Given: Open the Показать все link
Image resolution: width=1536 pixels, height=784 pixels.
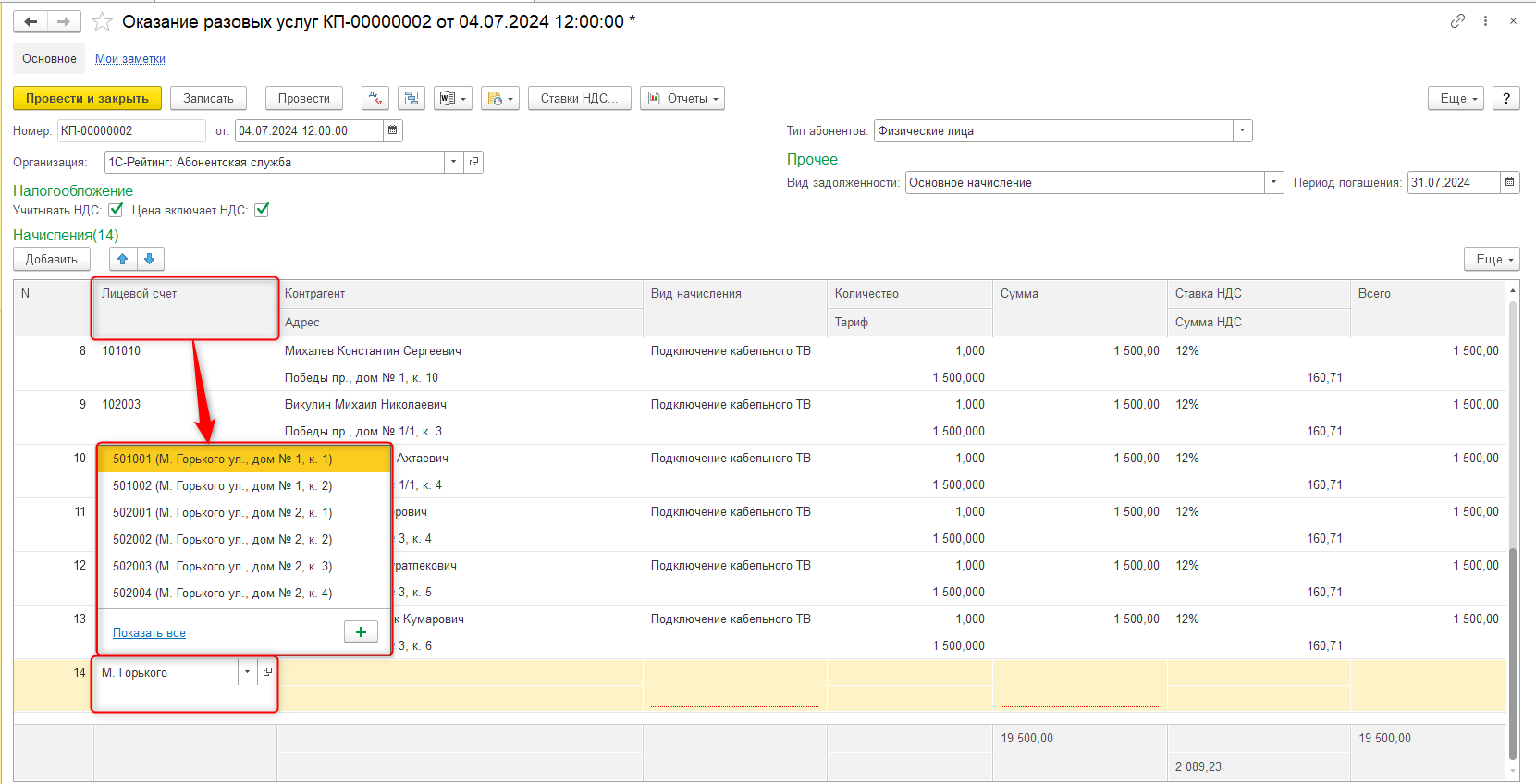Looking at the screenshot, I should (149, 632).
